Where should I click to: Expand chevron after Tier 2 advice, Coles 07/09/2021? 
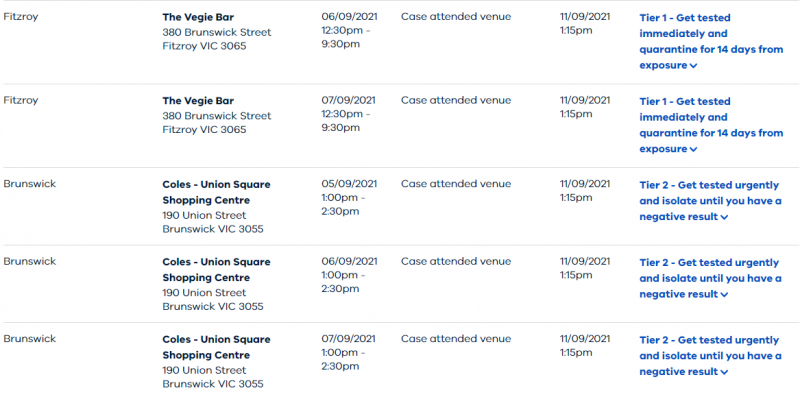724,372
